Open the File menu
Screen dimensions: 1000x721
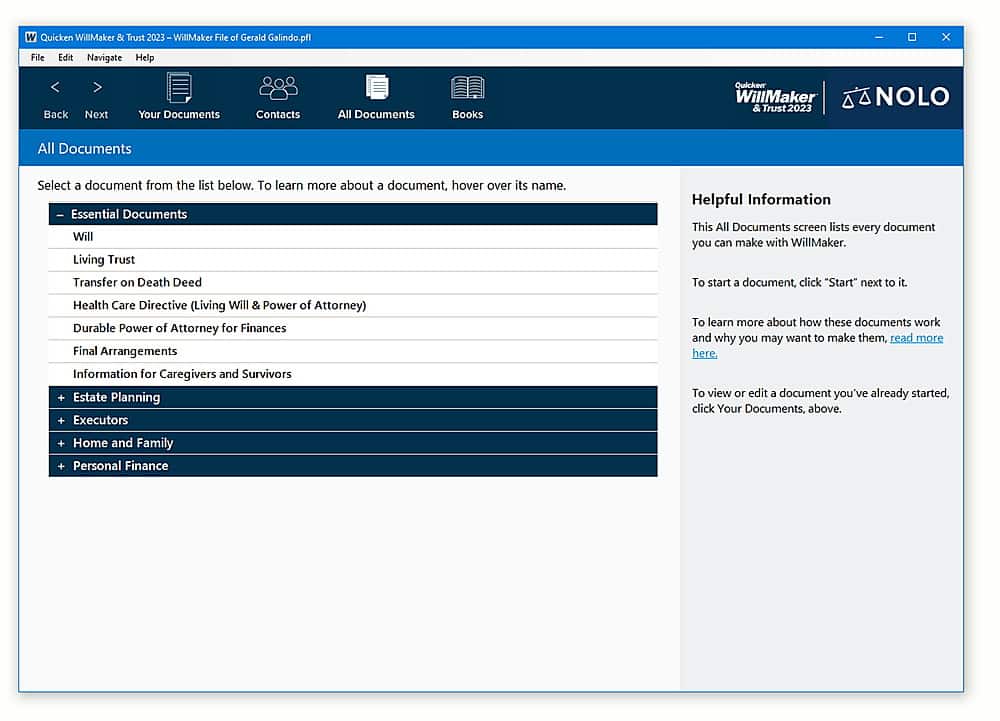pos(38,57)
